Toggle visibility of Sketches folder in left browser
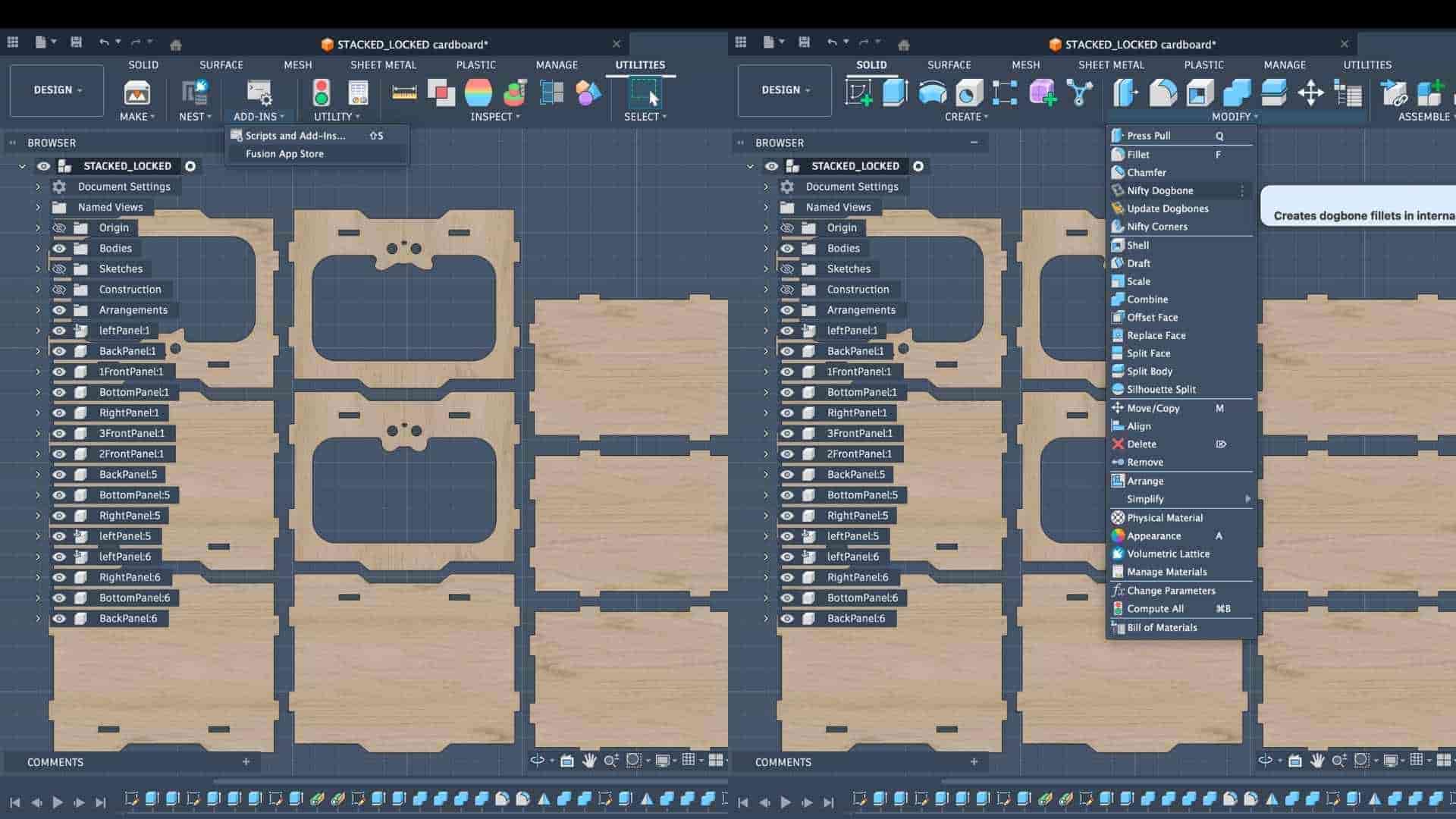Viewport: 1456px width, 819px height. point(59,269)
